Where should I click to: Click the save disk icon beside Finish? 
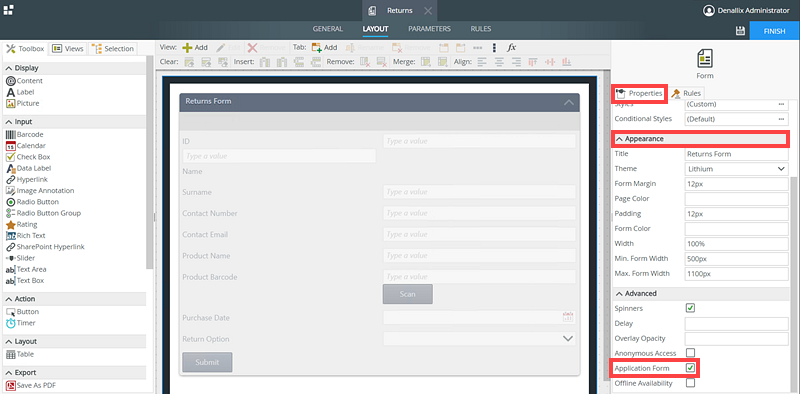pos(740,31)
